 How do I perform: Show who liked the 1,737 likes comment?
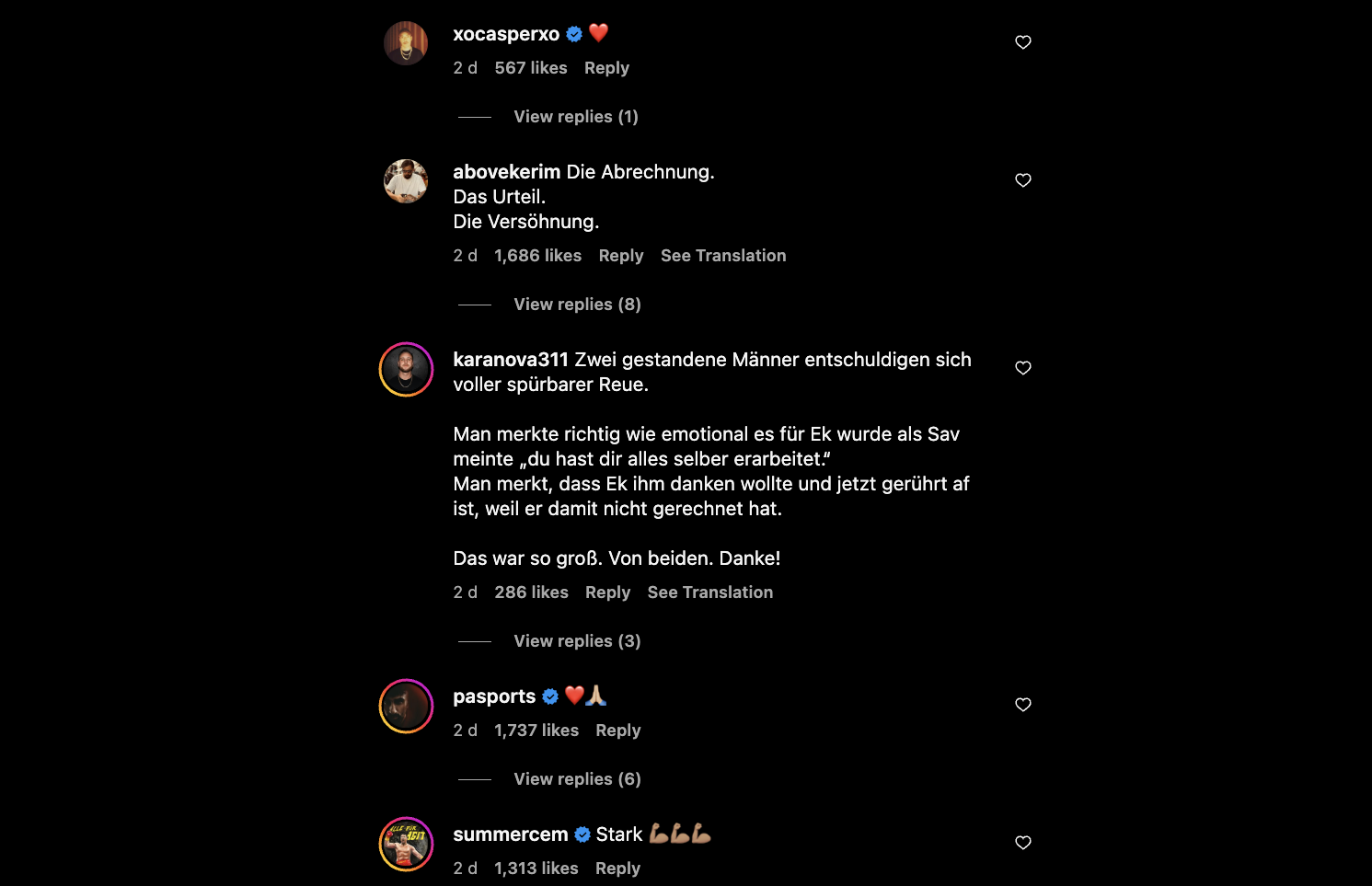(536, 731)
